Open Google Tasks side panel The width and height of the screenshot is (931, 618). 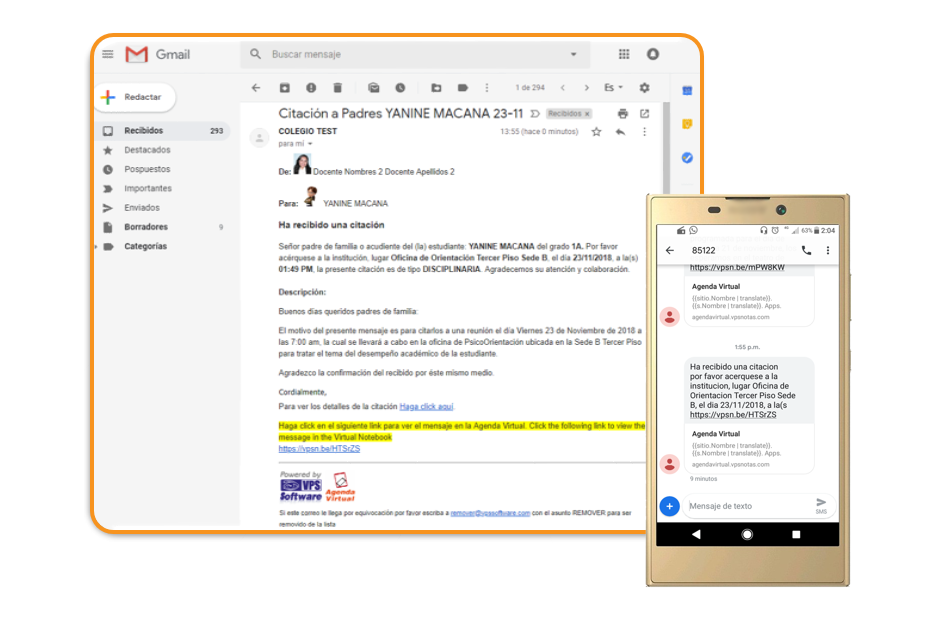coord(687,158)
